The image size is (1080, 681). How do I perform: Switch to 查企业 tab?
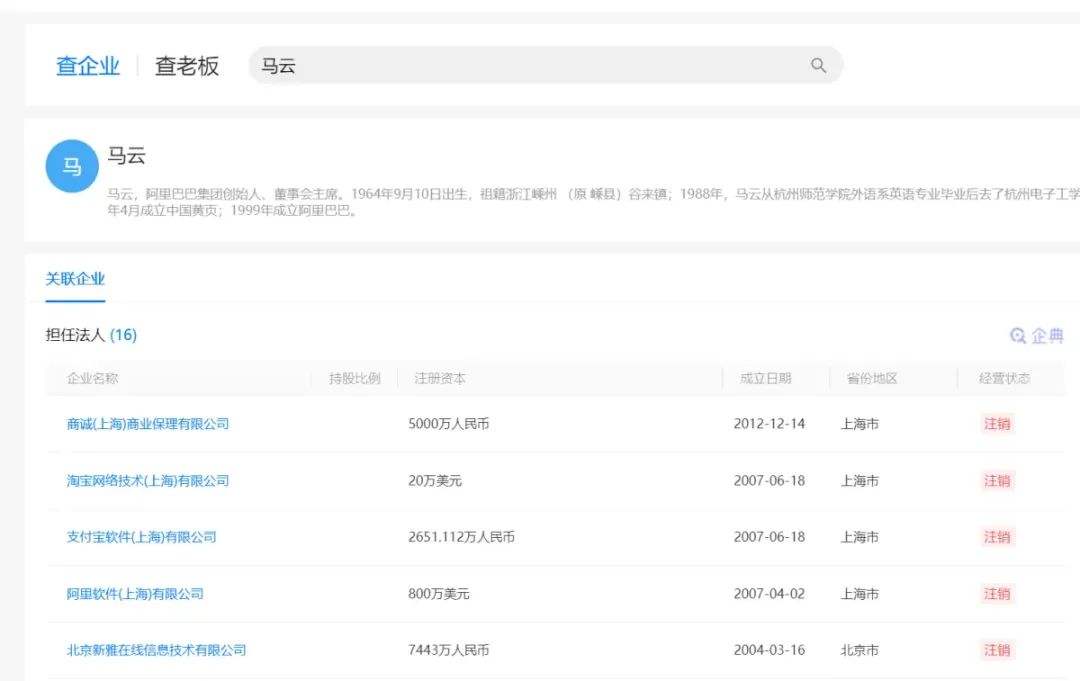(x=87, y=65)
